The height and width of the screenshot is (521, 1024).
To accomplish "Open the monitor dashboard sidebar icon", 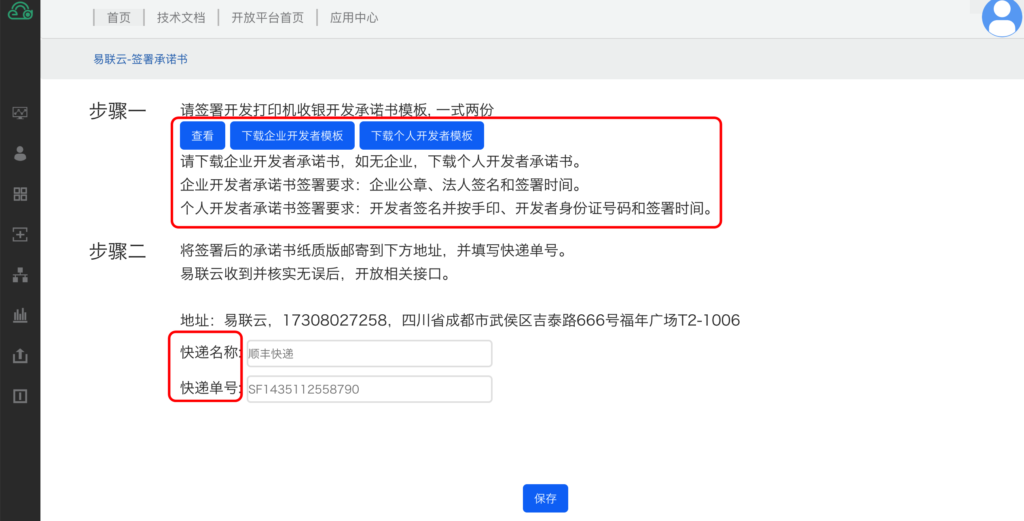I will [20, 113].
